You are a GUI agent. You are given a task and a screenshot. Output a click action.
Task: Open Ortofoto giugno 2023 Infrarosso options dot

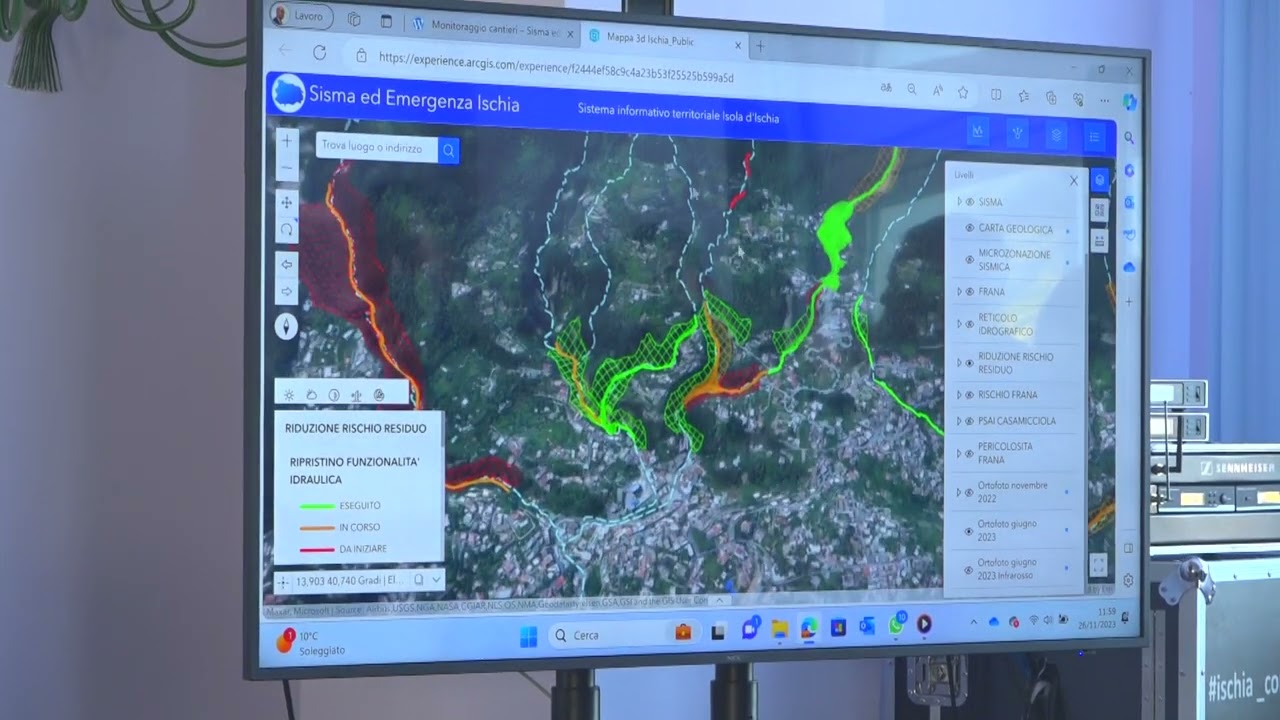[1066, 569]
